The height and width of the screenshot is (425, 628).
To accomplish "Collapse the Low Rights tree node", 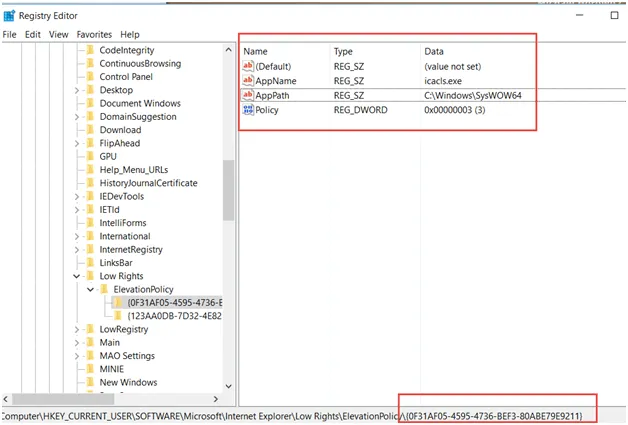I will coord(77,276).
